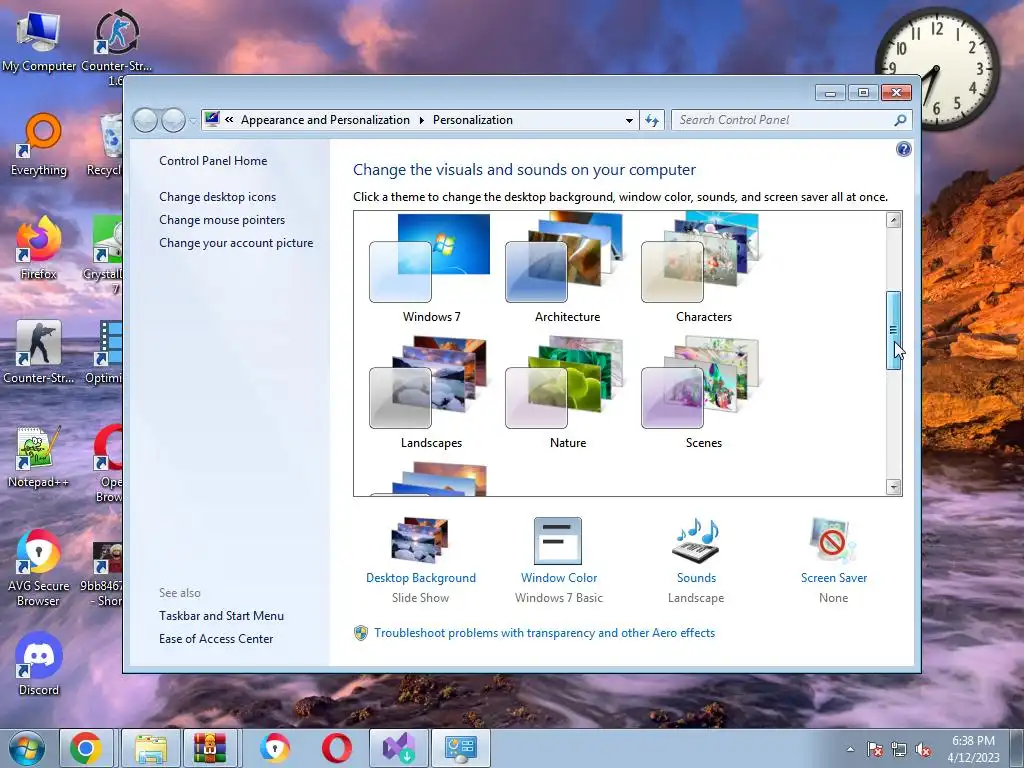Screen dimensions: 1024x768
Task: Open Window Color settings icon
Action: tap(558, 541)
